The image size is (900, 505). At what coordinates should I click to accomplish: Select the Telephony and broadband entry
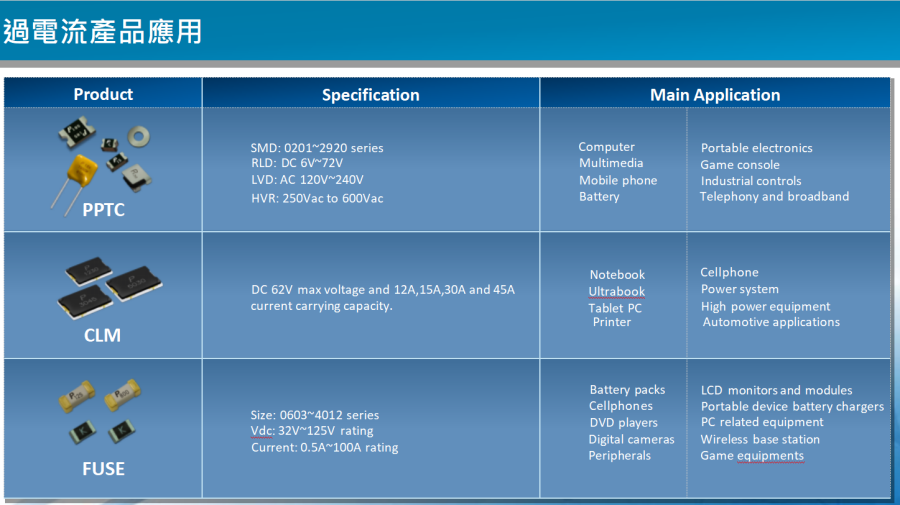(x=774, y=197)
